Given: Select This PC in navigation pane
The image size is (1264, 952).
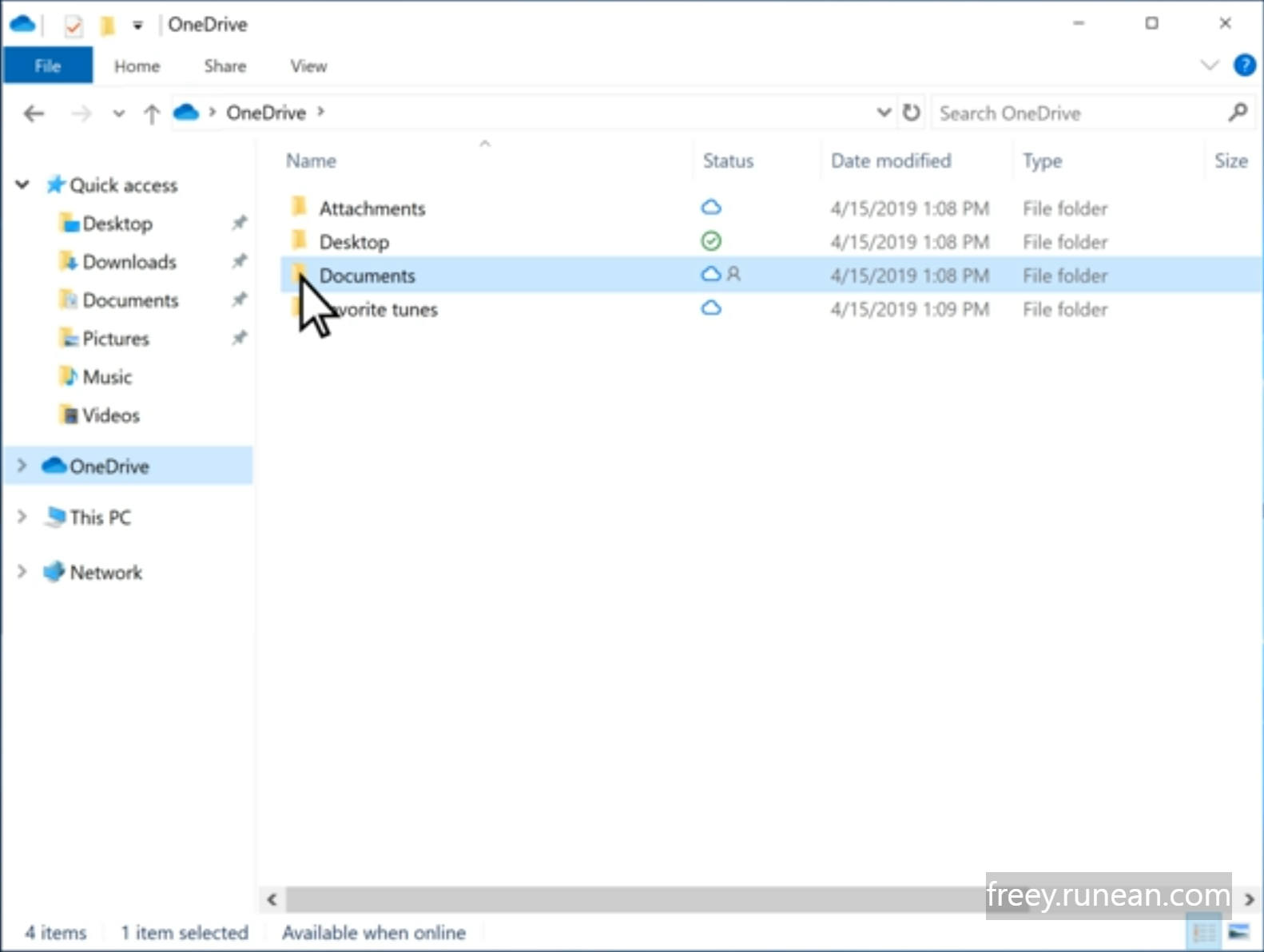Looking at the screenshot, I should pos(101,518).
